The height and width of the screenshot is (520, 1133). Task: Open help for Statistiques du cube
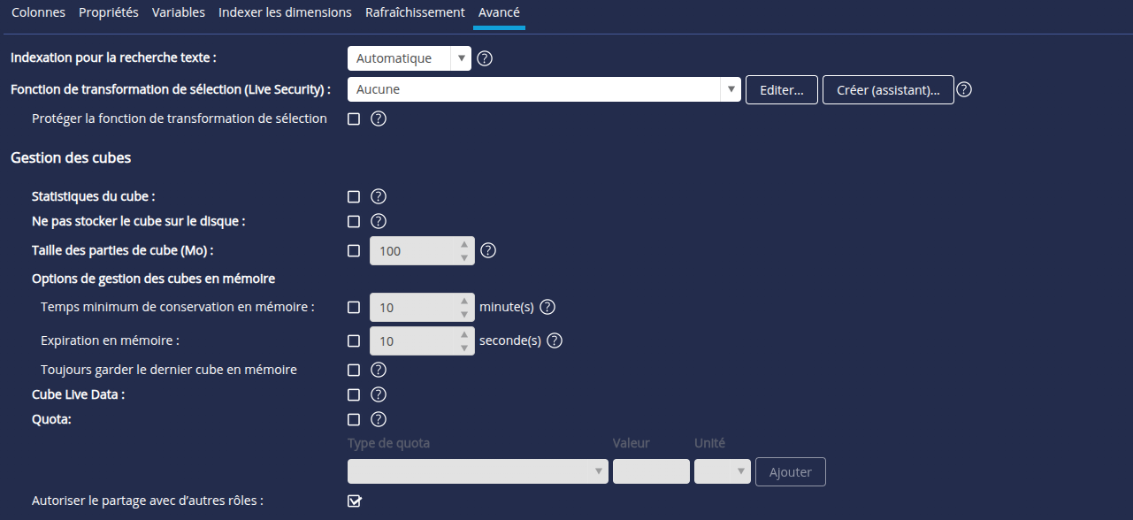coord(379,196)
